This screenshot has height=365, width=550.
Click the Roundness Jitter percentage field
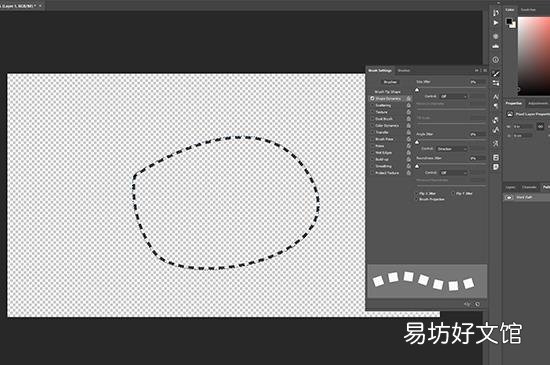pyautogui.click(x=478, y=158)
